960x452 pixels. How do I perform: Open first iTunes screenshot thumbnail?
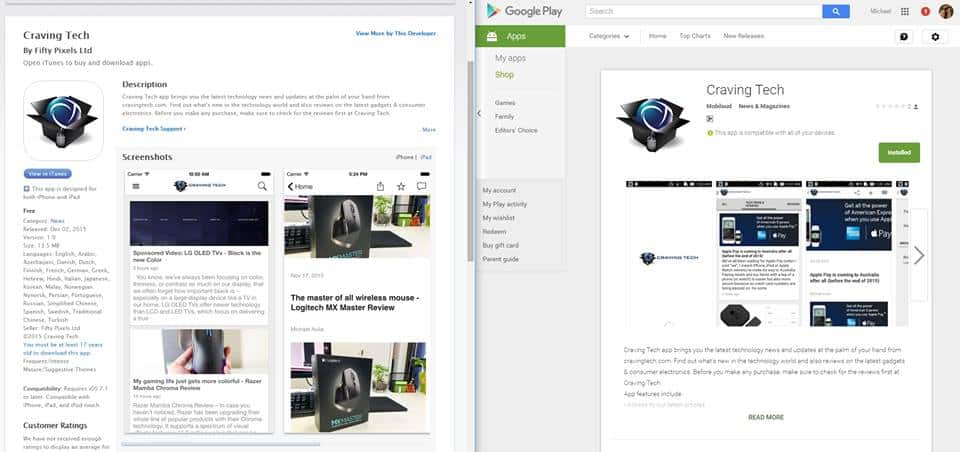(199, 301)
